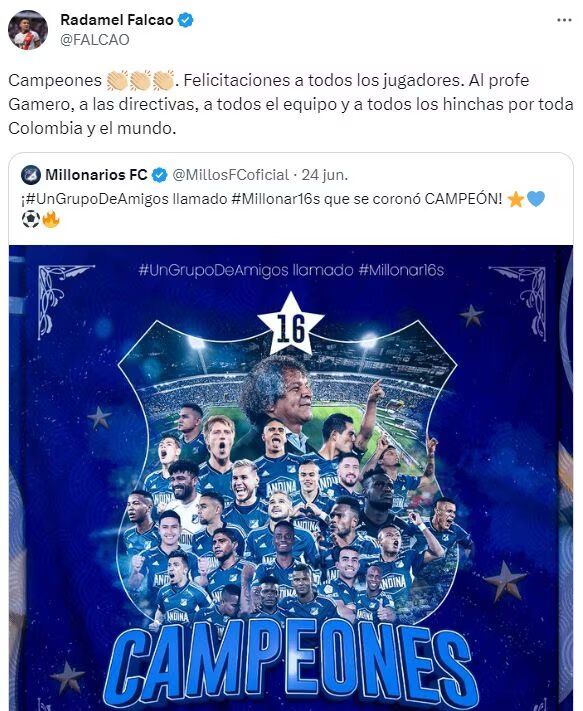
Task: Open the #Millonar16s hashtag in quoted tweet
Action: [x=276, y=199]
